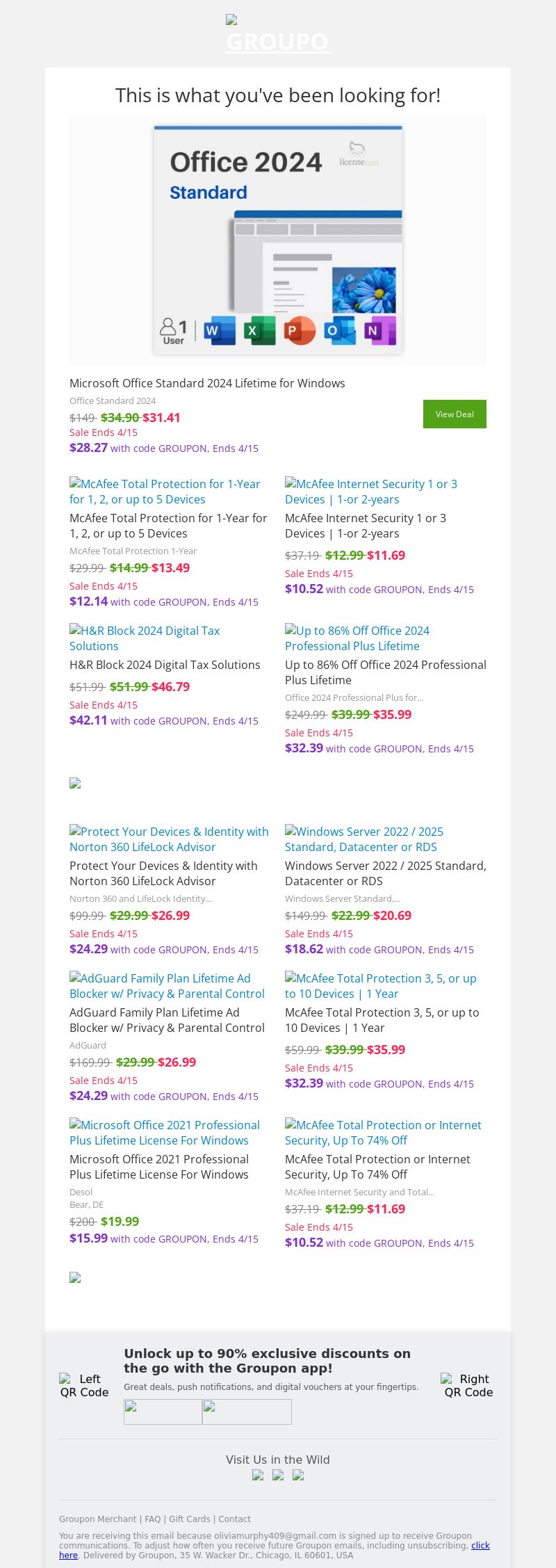The width and height of the screenshot is (556, 1568).
Task: Click the Groupon logo in the header
Action: (277, 35)
